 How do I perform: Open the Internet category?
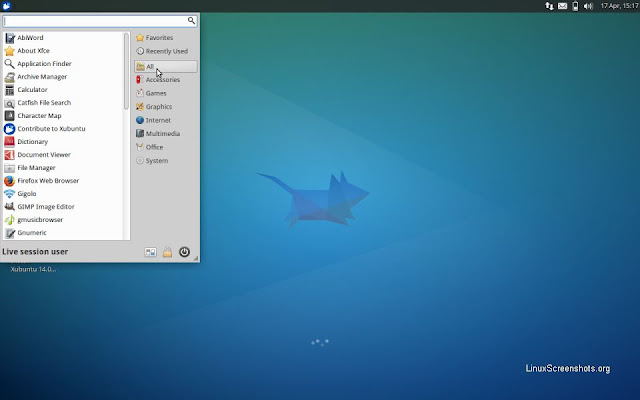166,120
